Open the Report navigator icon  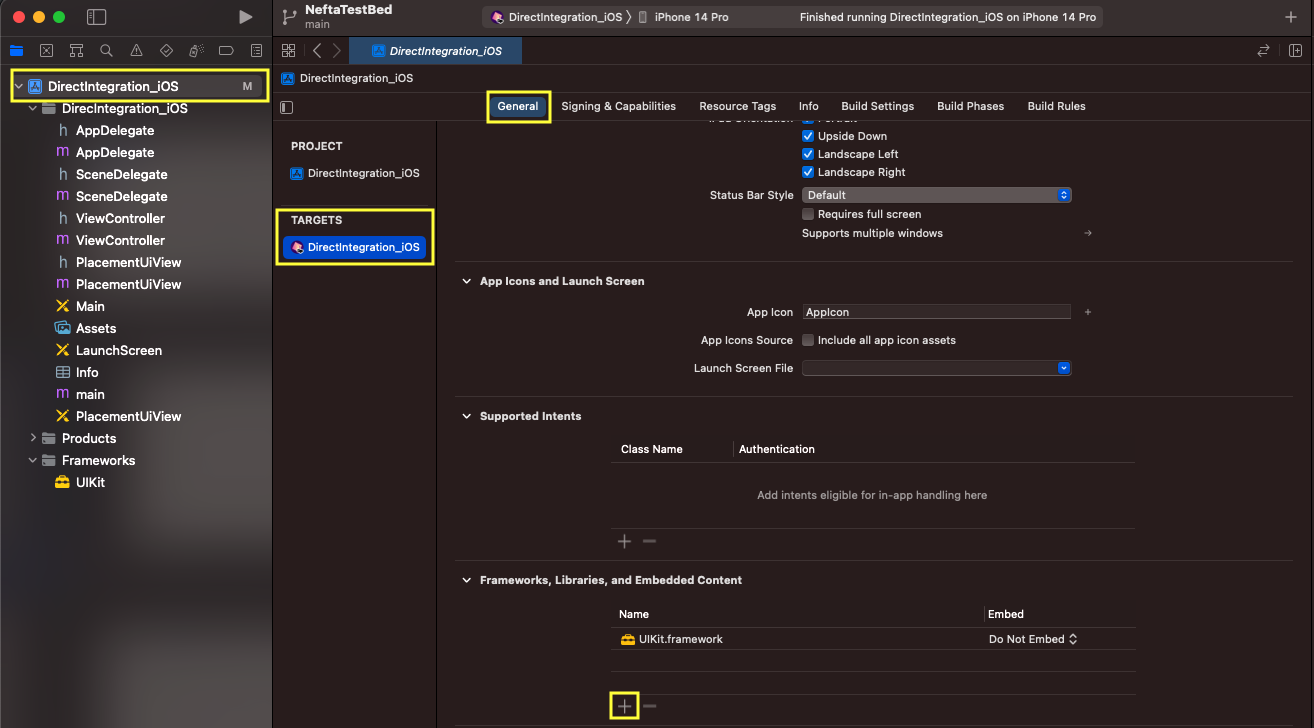(x=256, y=50)
